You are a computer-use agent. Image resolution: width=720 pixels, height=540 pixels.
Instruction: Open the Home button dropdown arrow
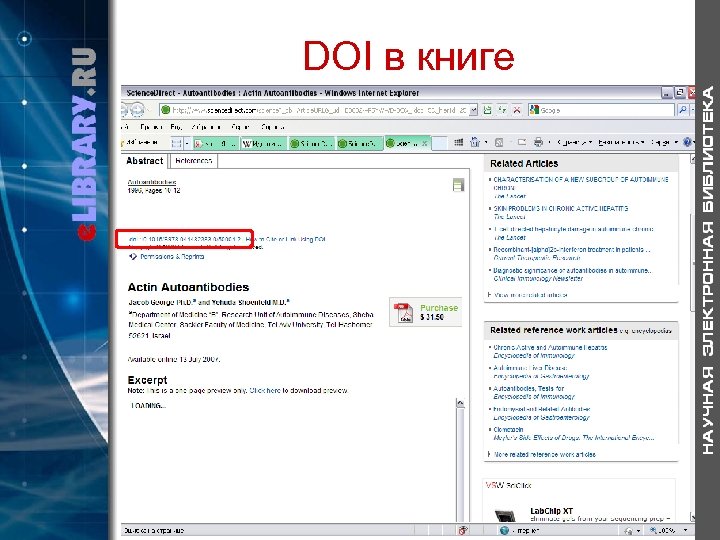[x=486, y=143]
